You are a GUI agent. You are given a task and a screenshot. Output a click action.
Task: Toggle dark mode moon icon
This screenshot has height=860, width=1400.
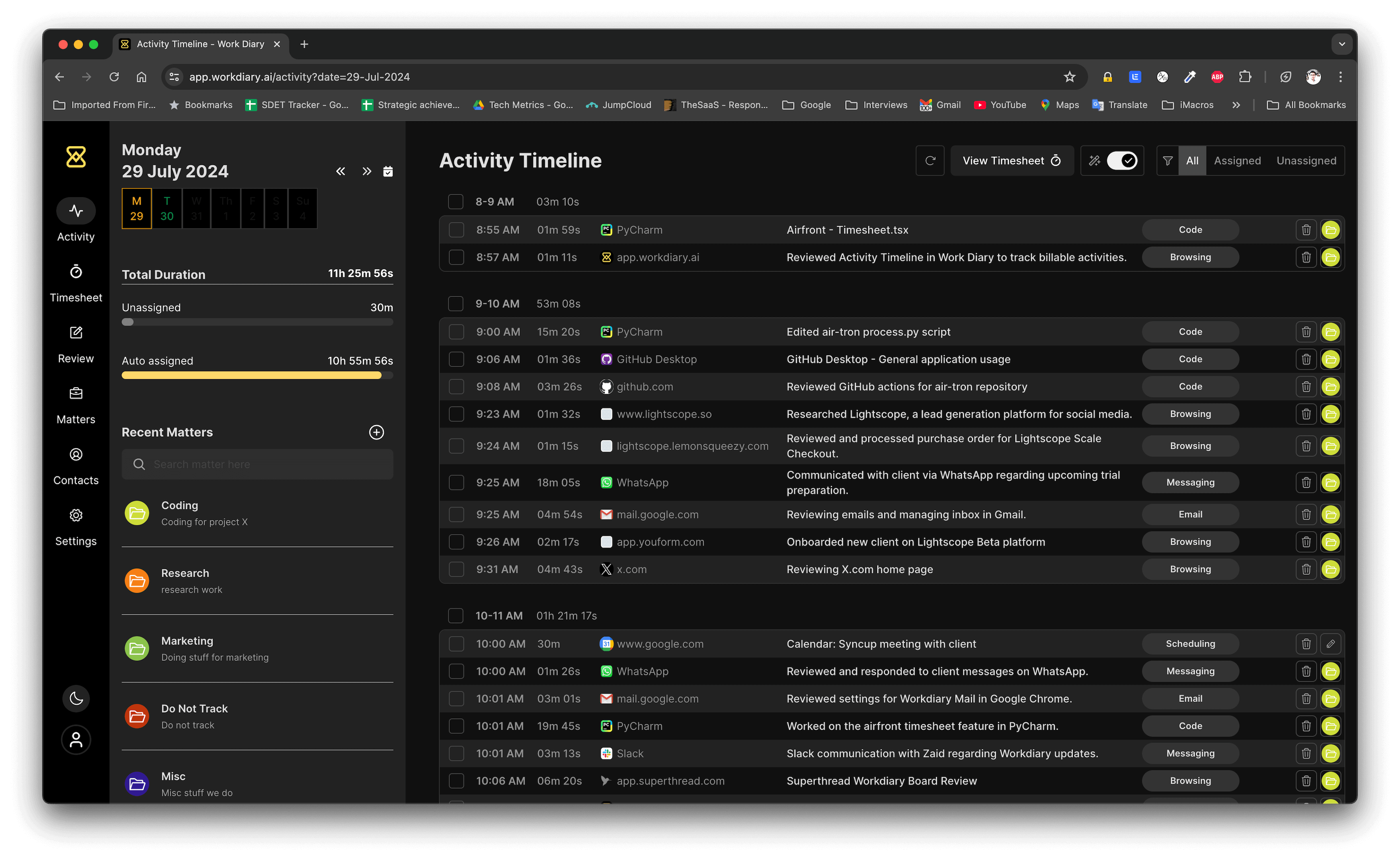pos(76,698)
